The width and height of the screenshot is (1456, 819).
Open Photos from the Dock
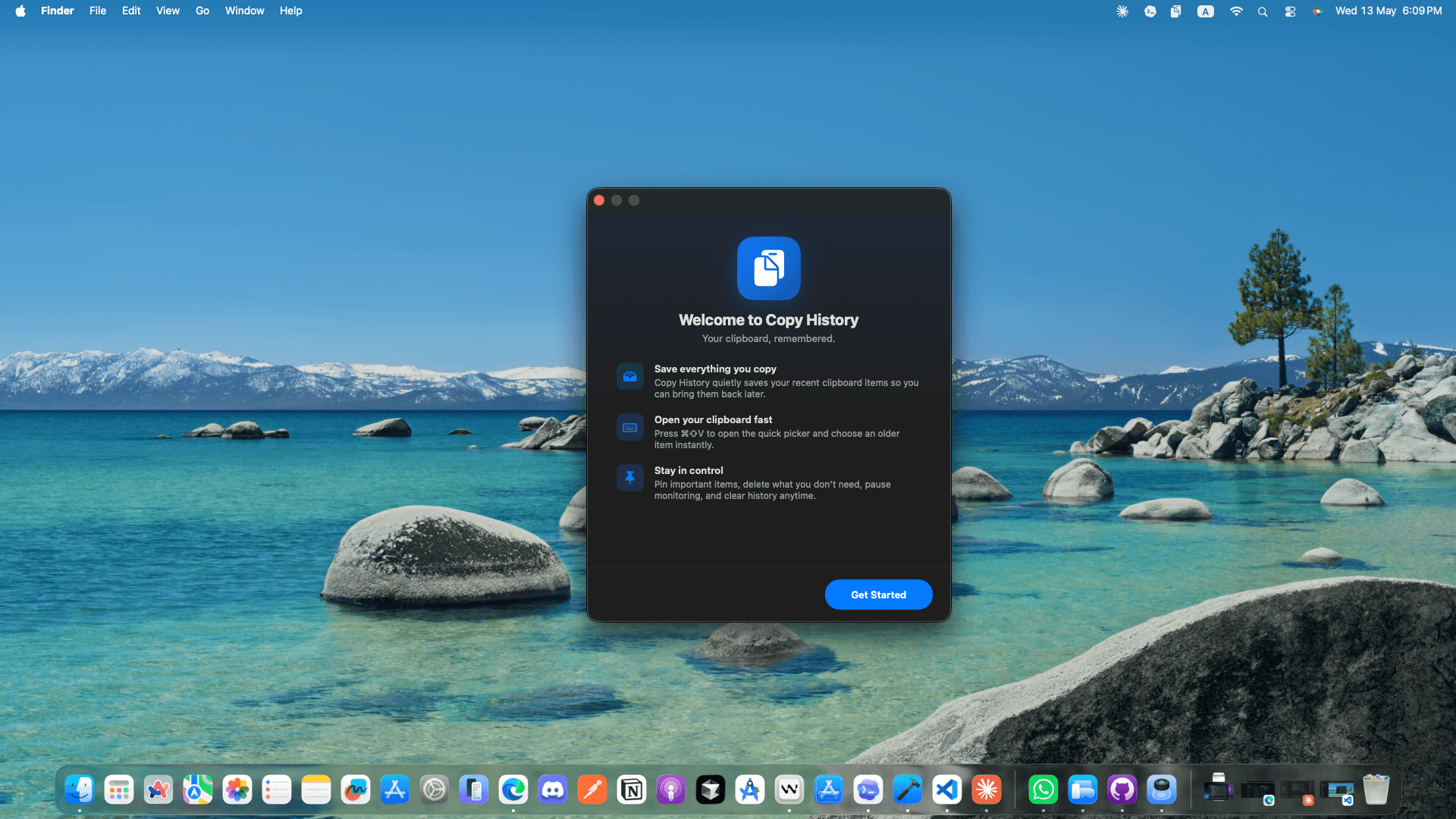[x=237, y=790]
